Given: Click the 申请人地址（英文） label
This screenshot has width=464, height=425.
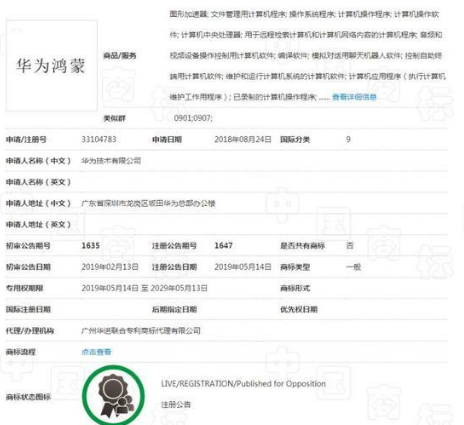Looking at the screenshot, I should click(38, 225).
